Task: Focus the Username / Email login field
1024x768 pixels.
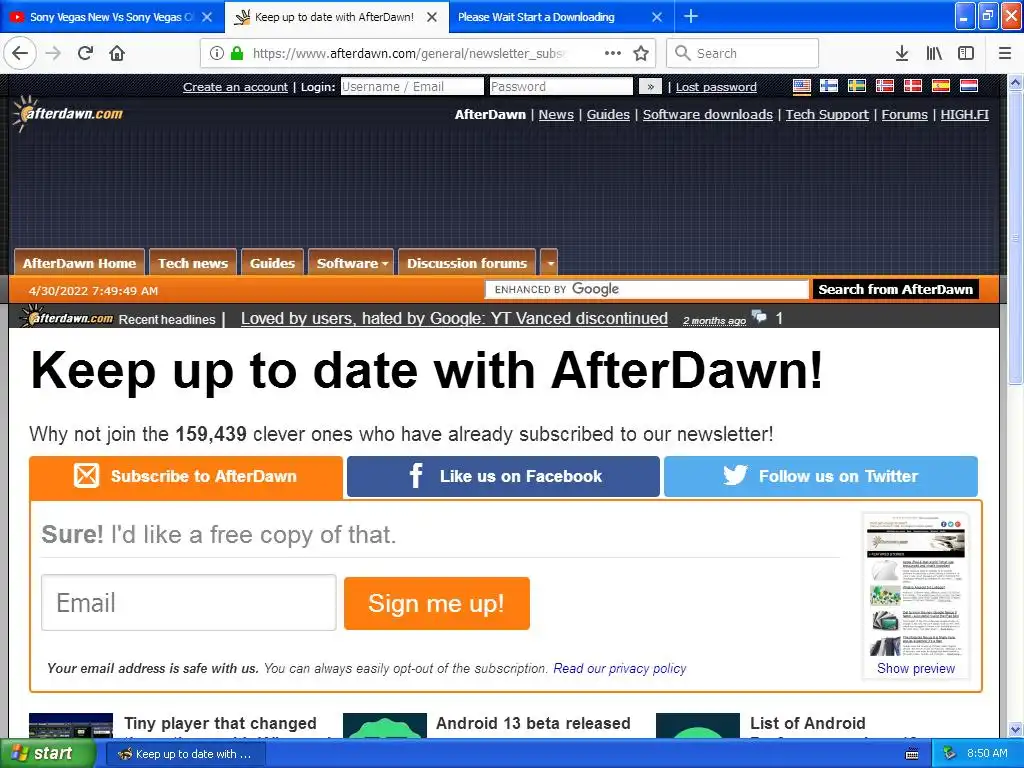Action: pos(412,86)
